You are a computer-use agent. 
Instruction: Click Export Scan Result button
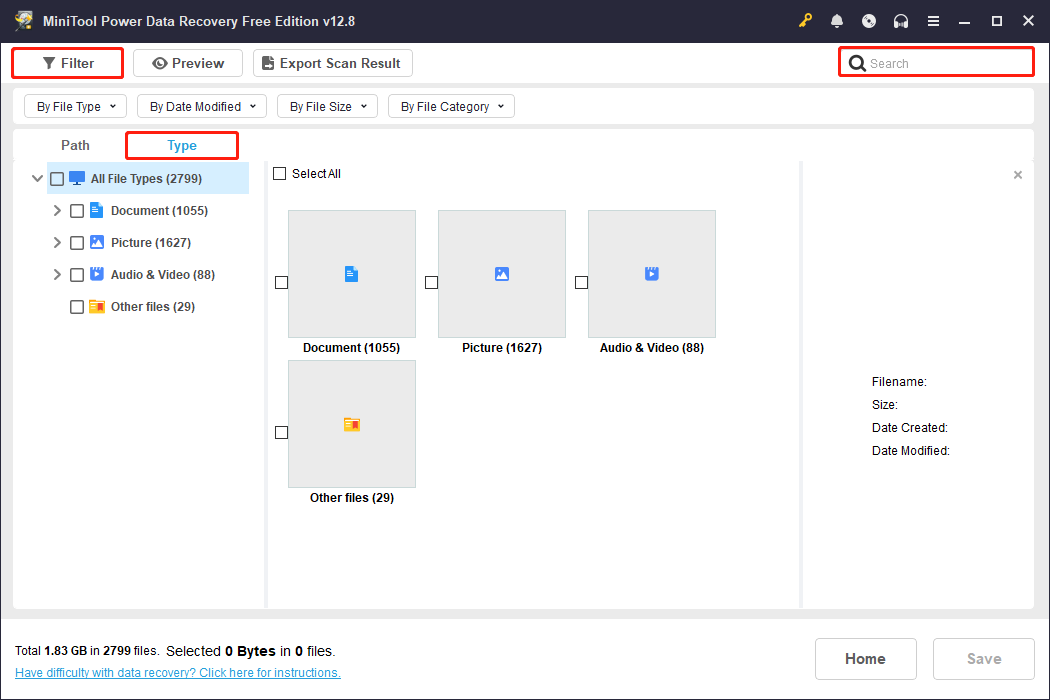(x=333, y=63)
